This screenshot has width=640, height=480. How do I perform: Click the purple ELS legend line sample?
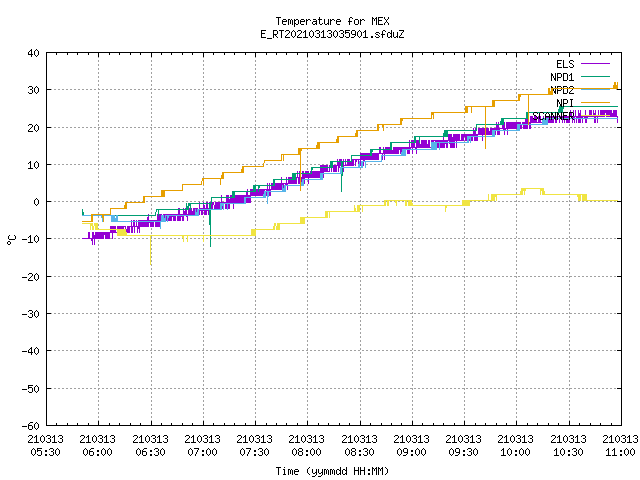click(x=595, y=64)
